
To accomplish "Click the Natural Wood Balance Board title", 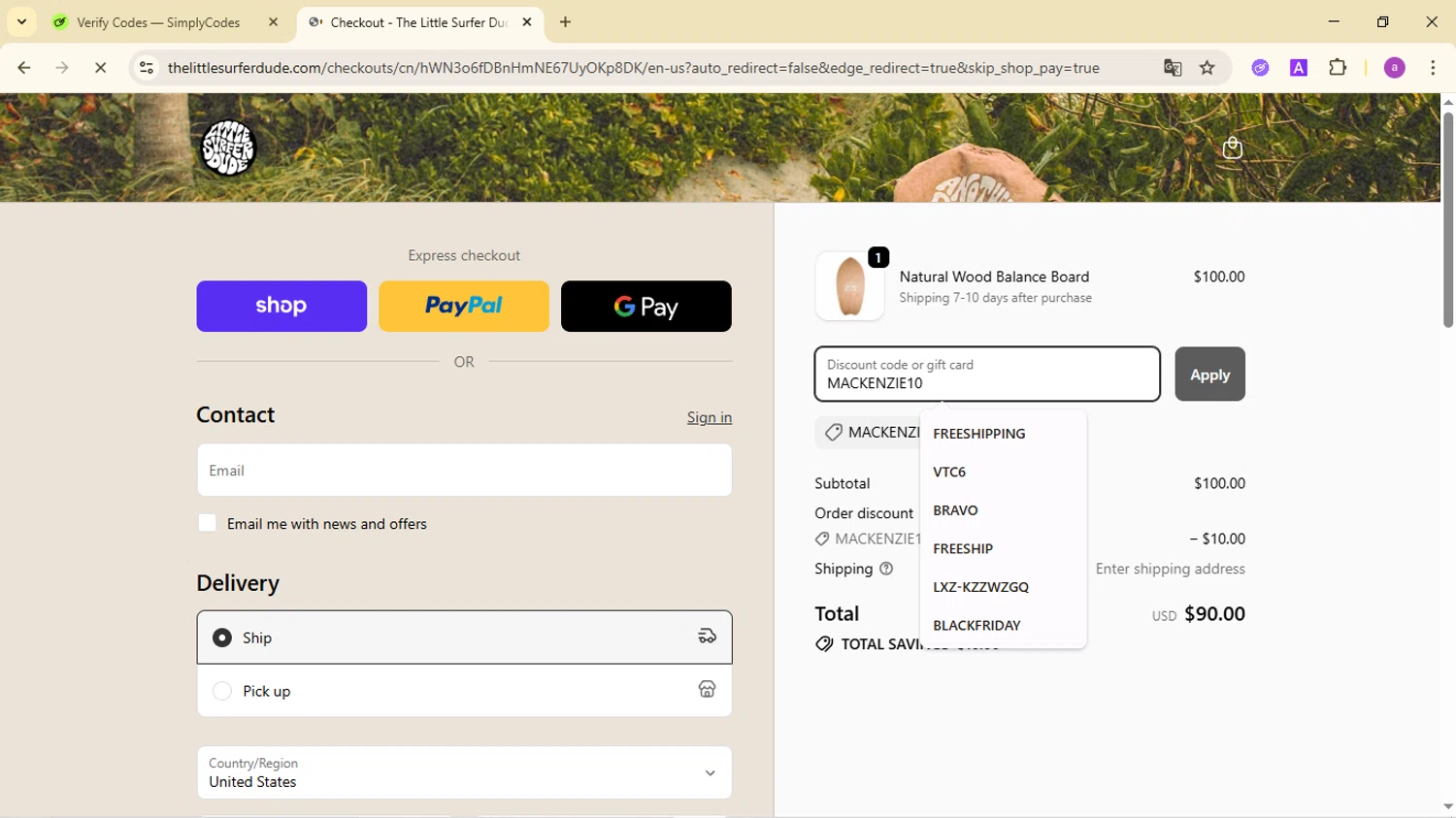I will (x=994, y=277).
